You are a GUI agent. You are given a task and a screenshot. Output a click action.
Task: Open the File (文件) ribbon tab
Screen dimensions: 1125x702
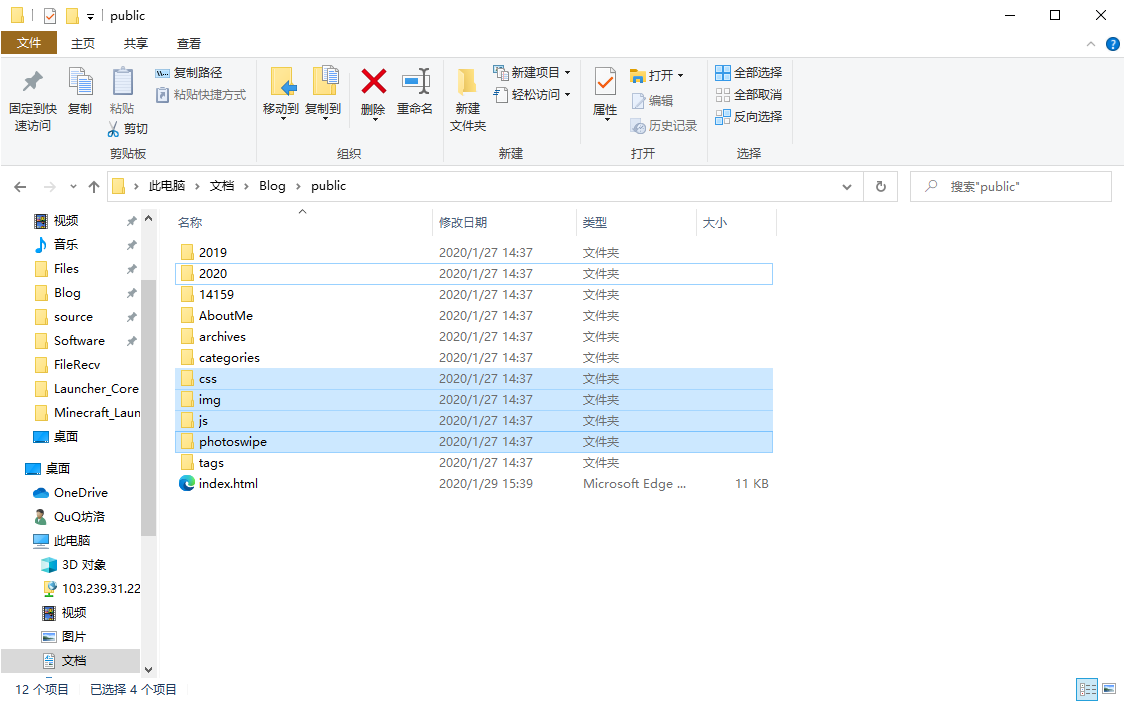pyautogui.click(x=29, y=43)
